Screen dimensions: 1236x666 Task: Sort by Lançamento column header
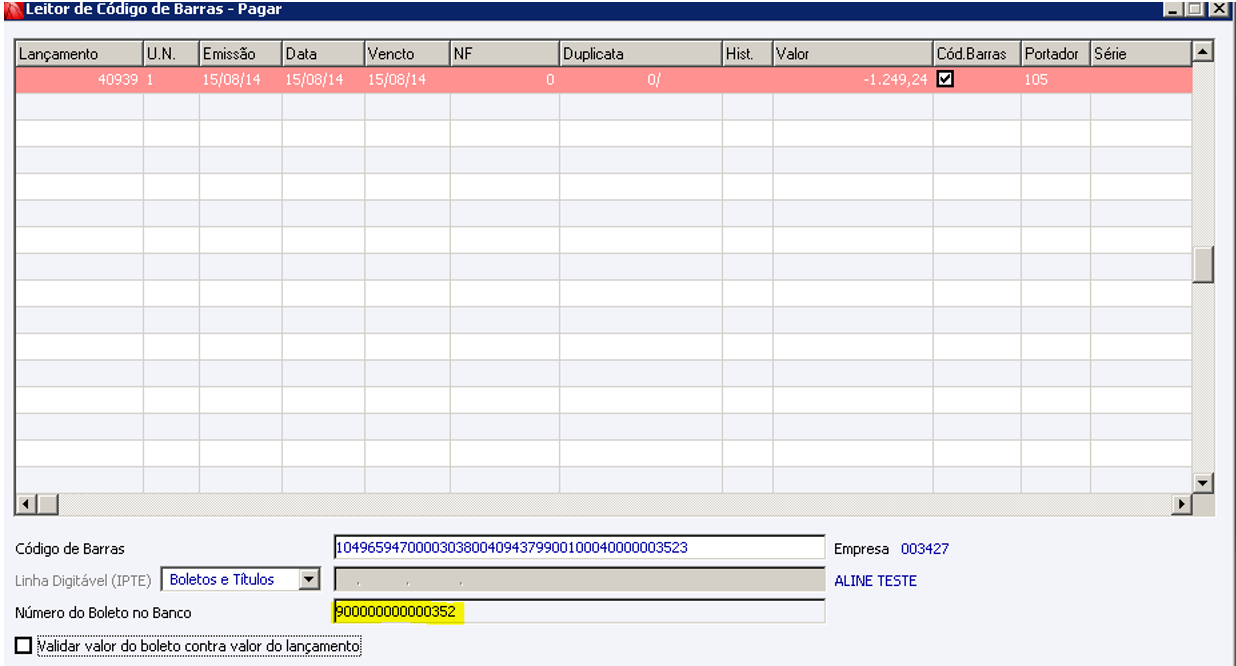click(79, 54)
